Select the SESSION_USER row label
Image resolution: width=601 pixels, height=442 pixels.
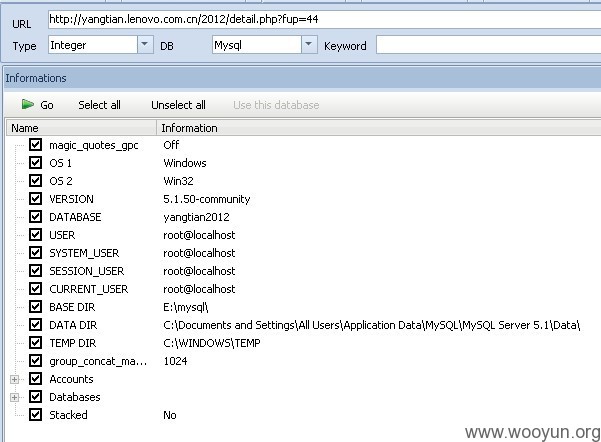click(x=87, y=271)
